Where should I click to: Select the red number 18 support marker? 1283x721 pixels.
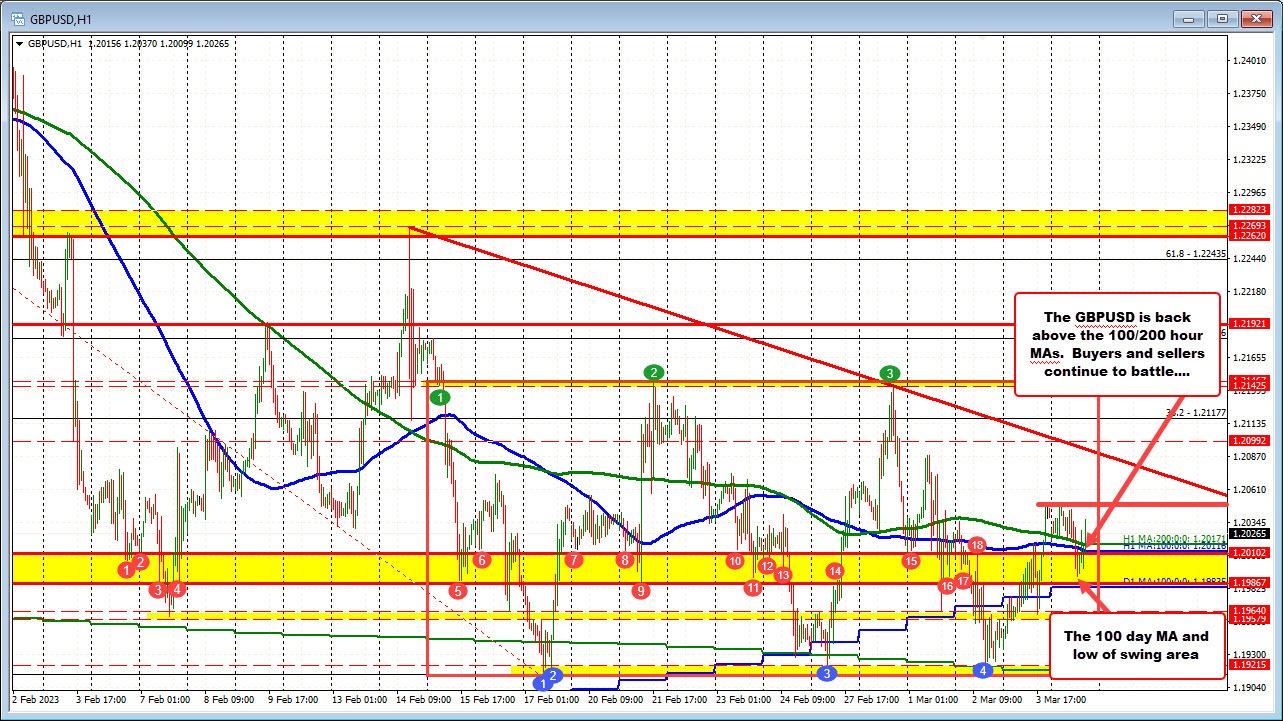pyautogui.click(x=976, y=546)
